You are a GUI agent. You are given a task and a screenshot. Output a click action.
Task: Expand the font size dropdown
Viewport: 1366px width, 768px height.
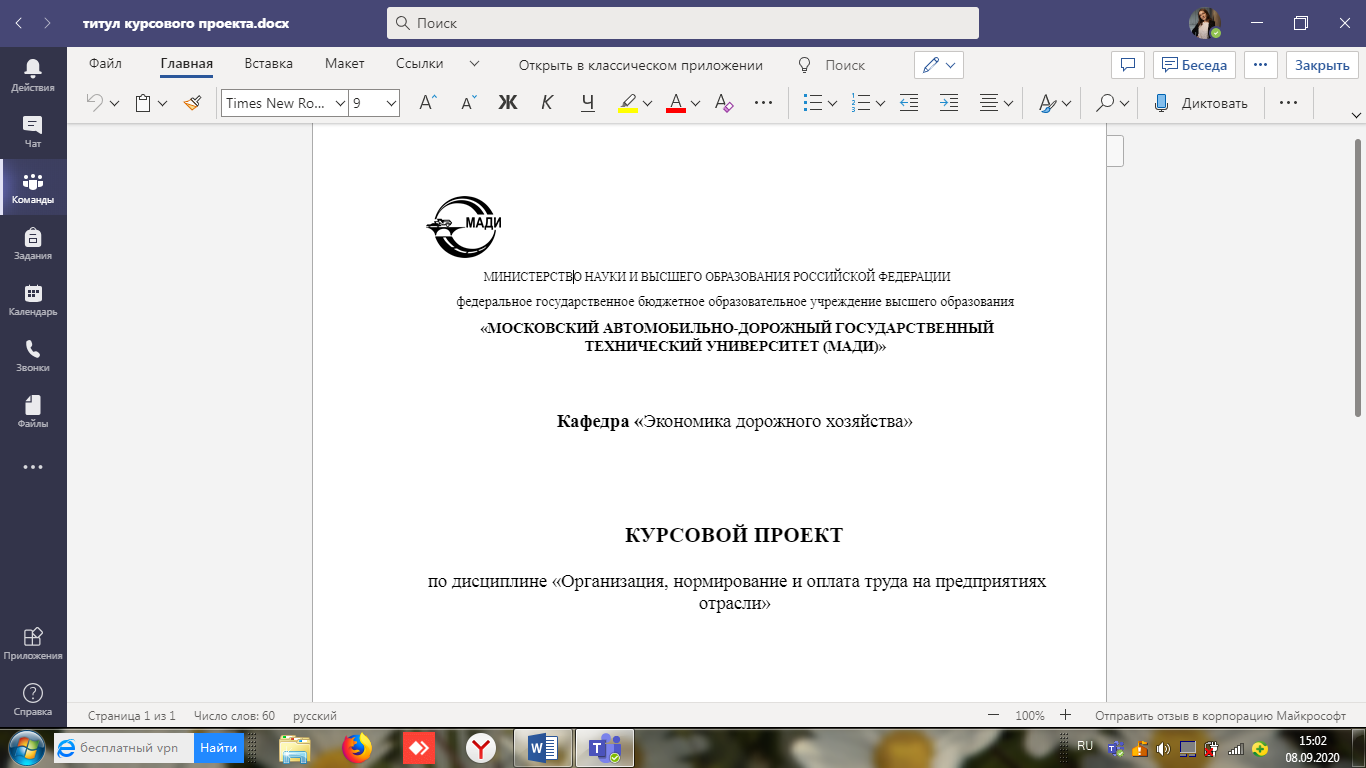tap(390, 103)
